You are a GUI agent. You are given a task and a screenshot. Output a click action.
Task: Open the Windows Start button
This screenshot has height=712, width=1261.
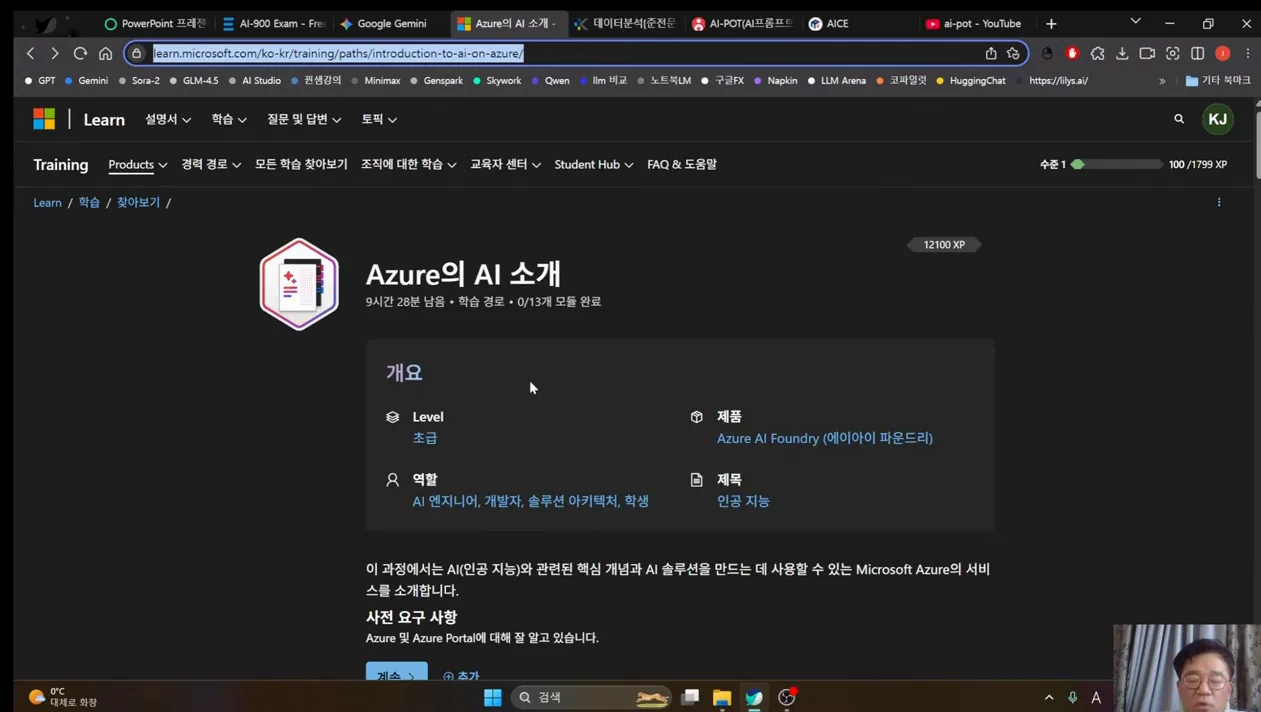492,697
